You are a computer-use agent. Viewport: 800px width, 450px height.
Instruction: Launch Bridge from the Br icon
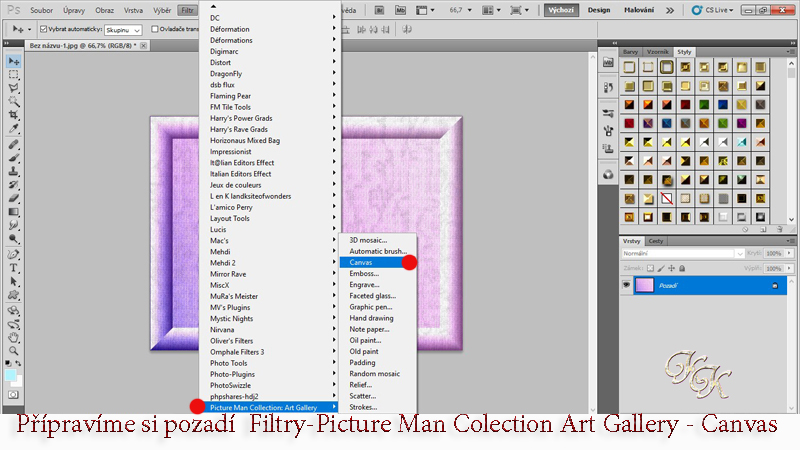pyautogui.click(x=379, y=10)
